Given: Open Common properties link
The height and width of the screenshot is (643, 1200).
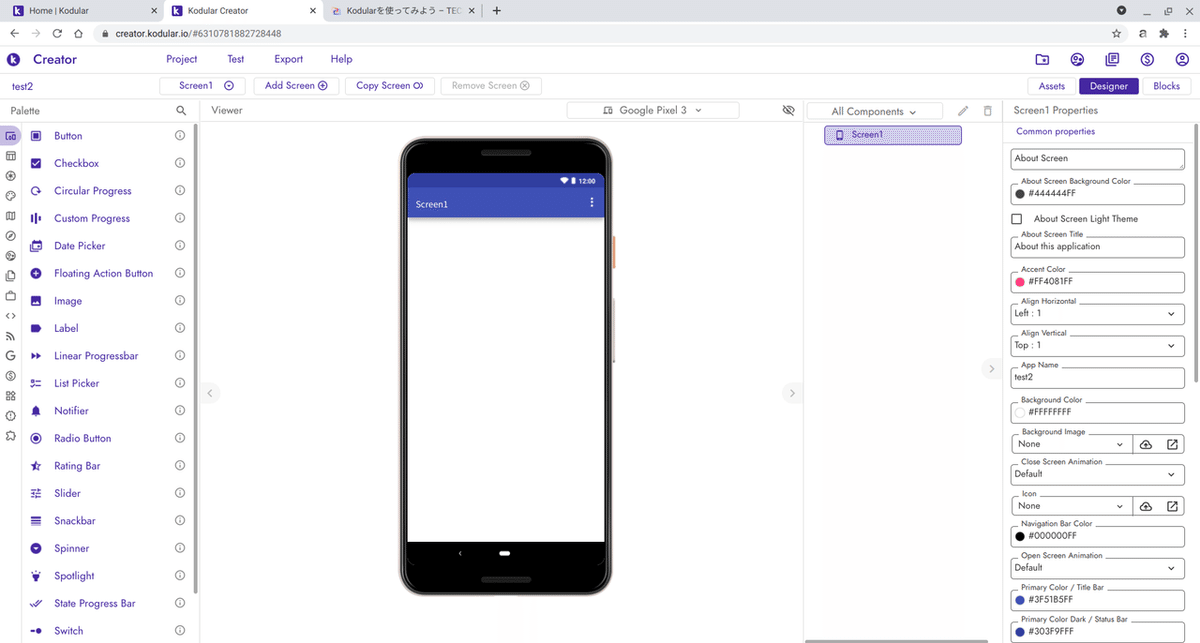Looking at the screenshot, I should point(1055,132).
